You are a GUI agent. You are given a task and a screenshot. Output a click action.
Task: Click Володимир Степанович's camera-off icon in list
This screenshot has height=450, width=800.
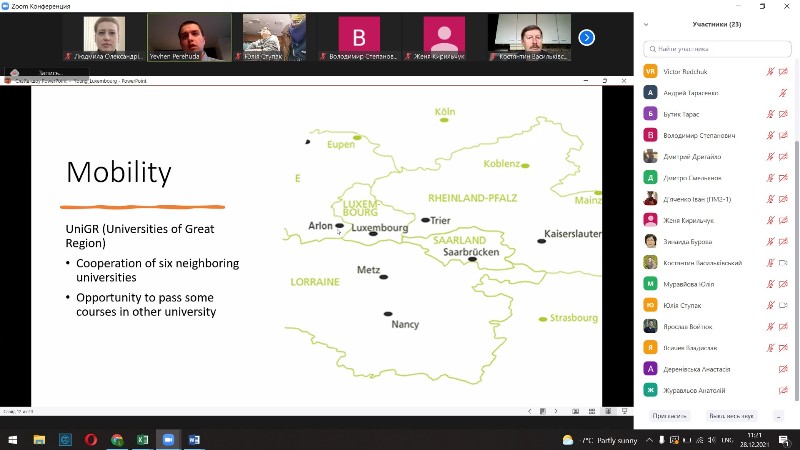(783, 136)
